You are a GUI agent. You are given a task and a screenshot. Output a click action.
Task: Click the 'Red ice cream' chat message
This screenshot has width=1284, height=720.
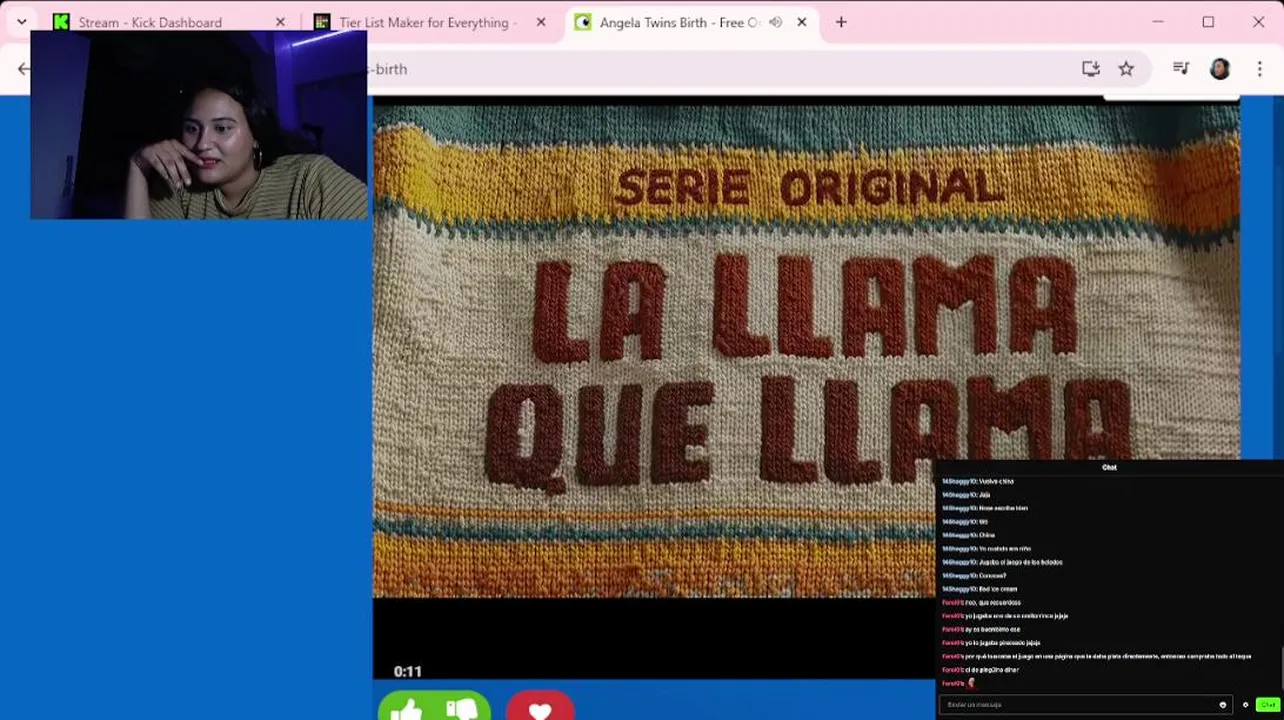(979, 589)
